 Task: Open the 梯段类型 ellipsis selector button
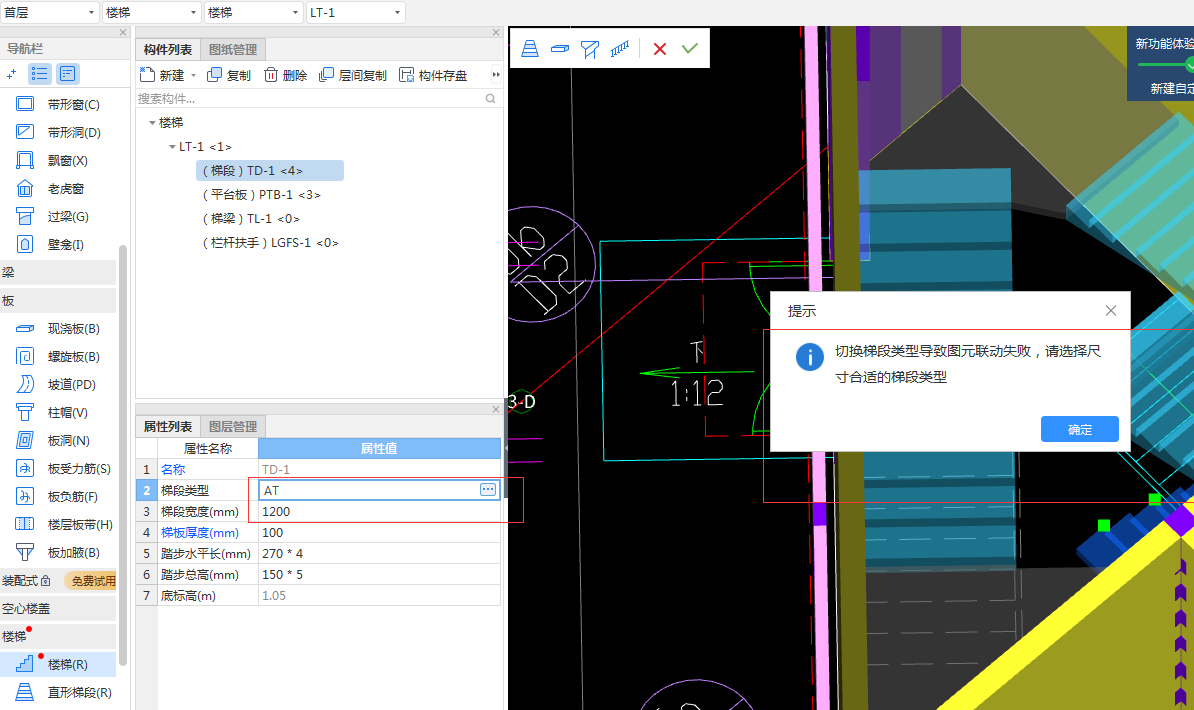coord(488,490)
